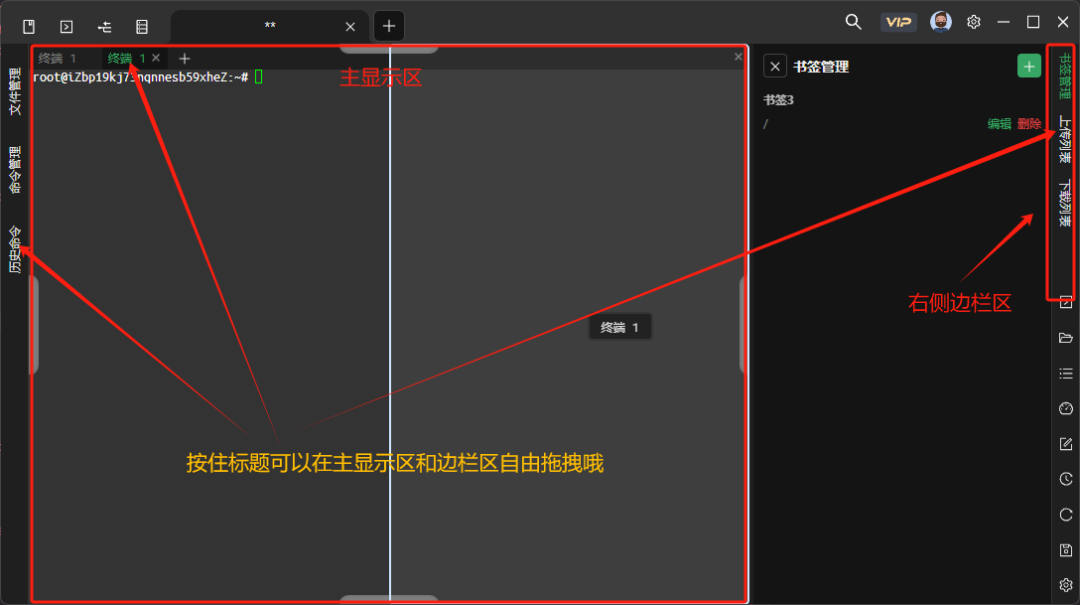Click the clock history icon in right sidebar
The image size is (1080, 605).
point(1064,480)
